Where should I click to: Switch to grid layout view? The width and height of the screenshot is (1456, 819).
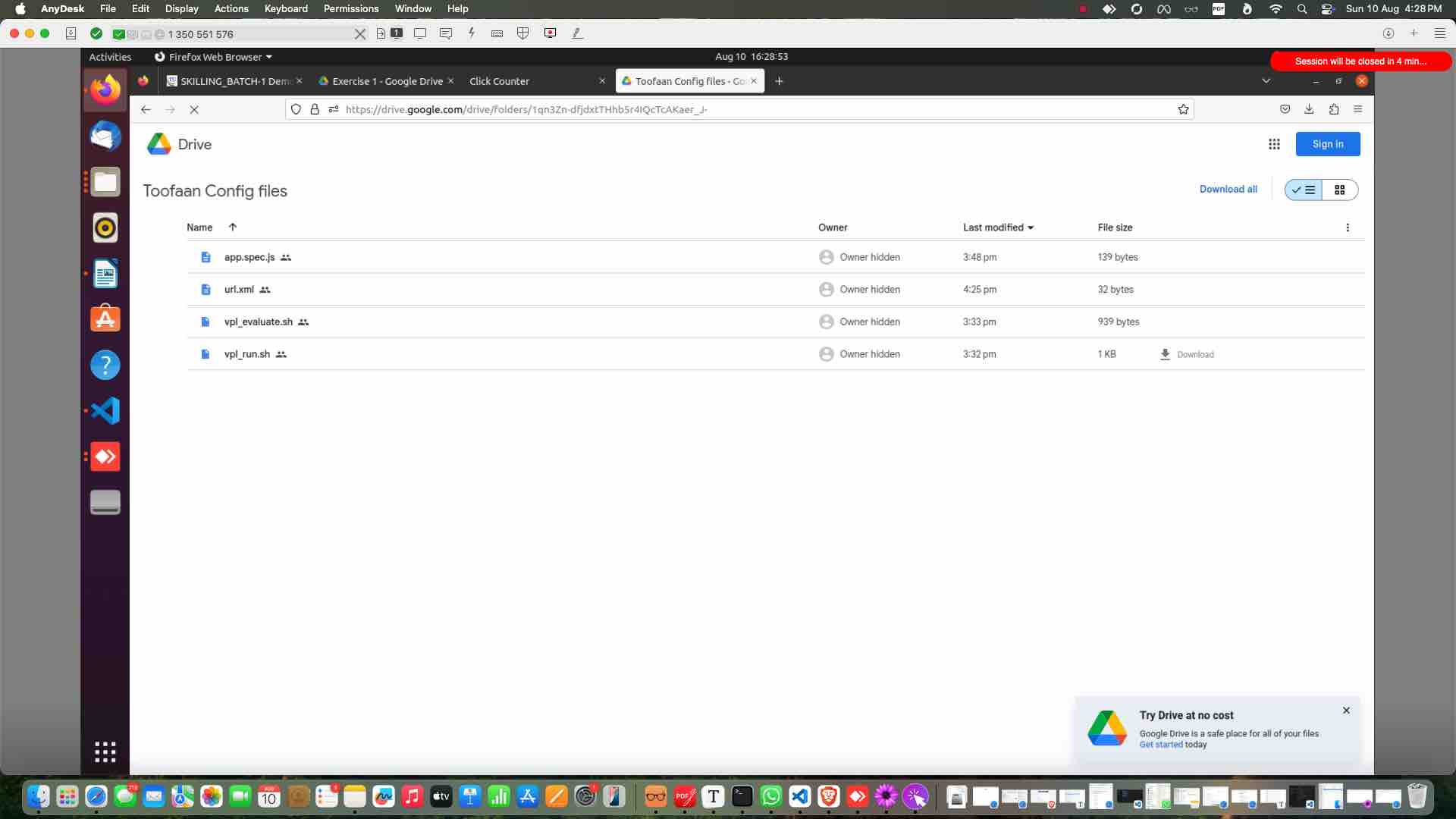[1339, 190]
